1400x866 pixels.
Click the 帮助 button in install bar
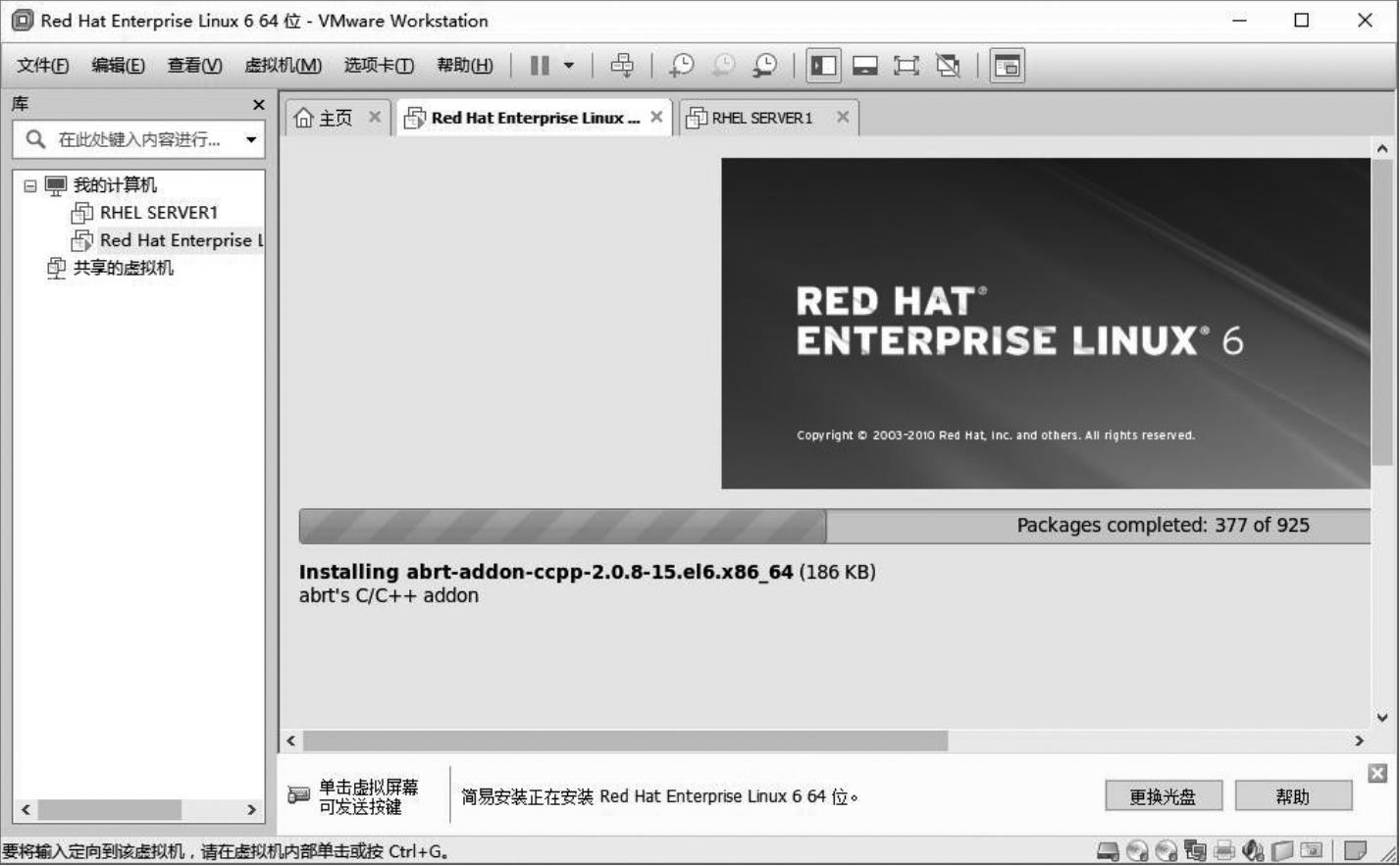click(1293, 796)
